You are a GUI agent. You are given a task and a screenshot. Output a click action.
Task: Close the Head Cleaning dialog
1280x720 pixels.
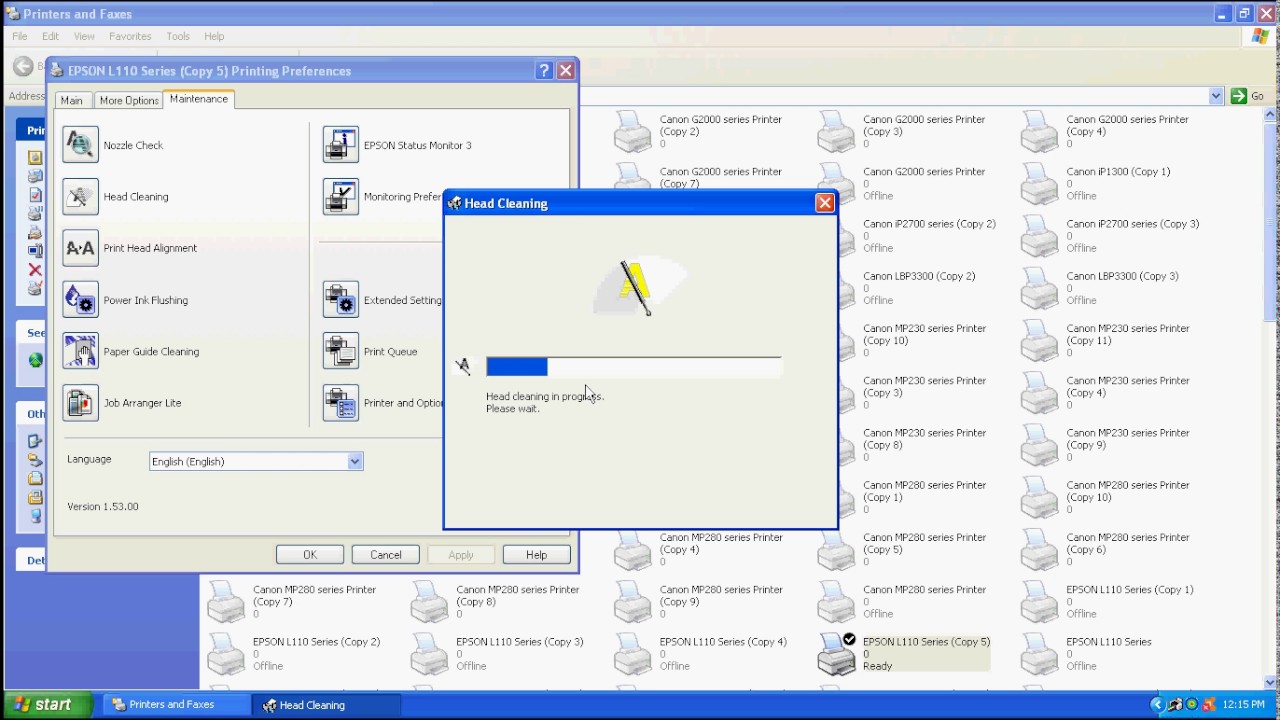coord(825,203)
